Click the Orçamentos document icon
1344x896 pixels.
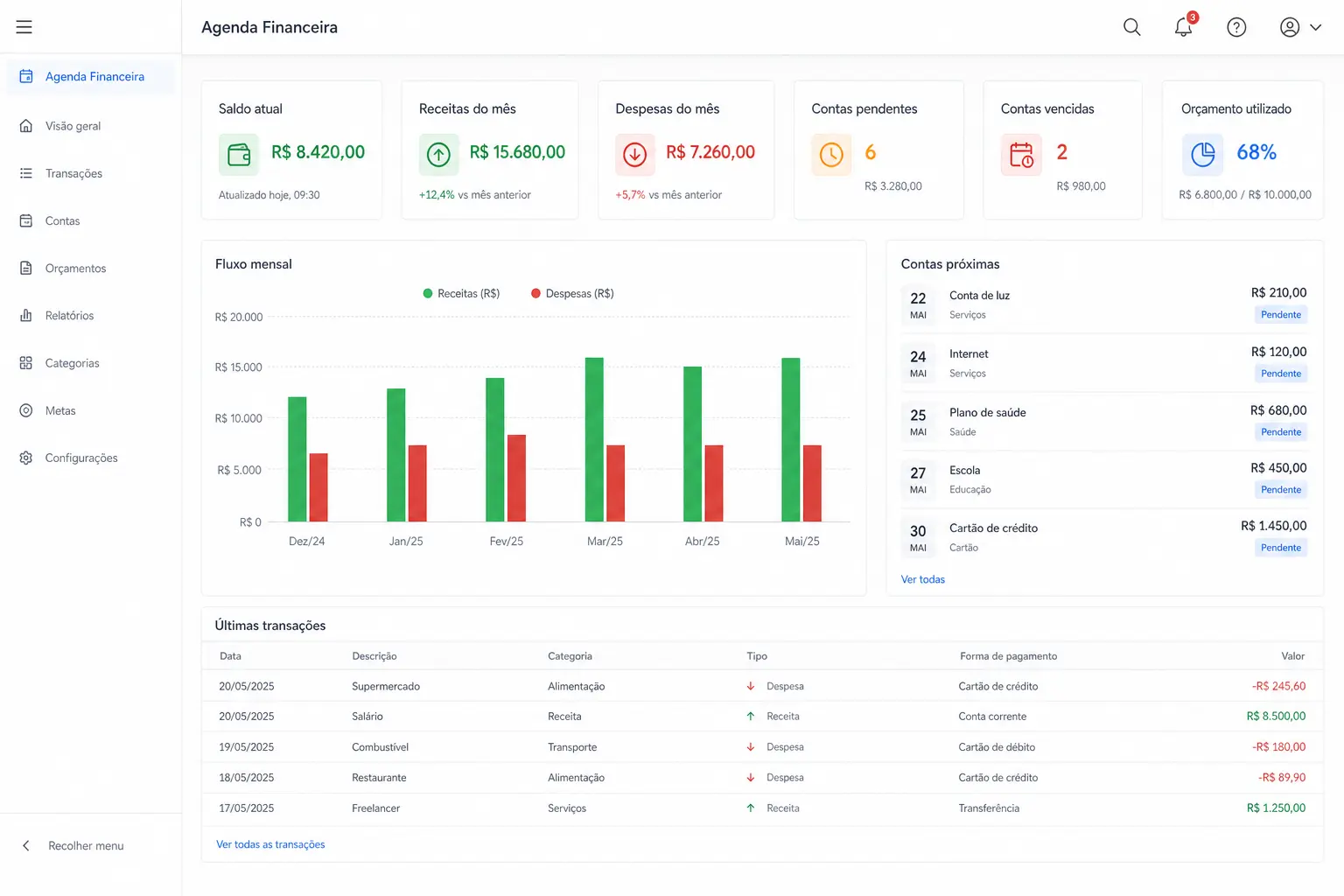pyautogui.click(x=26, y=268)
